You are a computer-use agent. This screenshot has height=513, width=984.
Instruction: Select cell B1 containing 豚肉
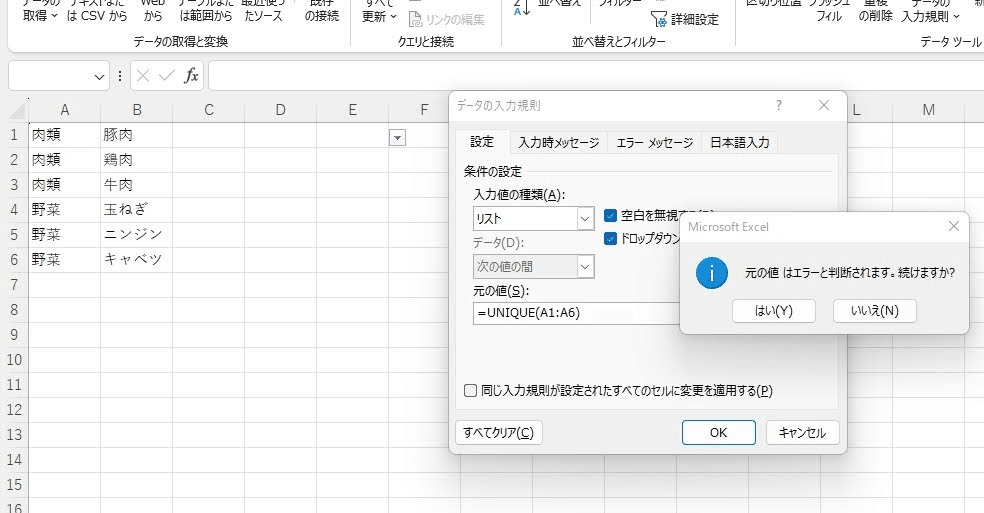point(137,134)
